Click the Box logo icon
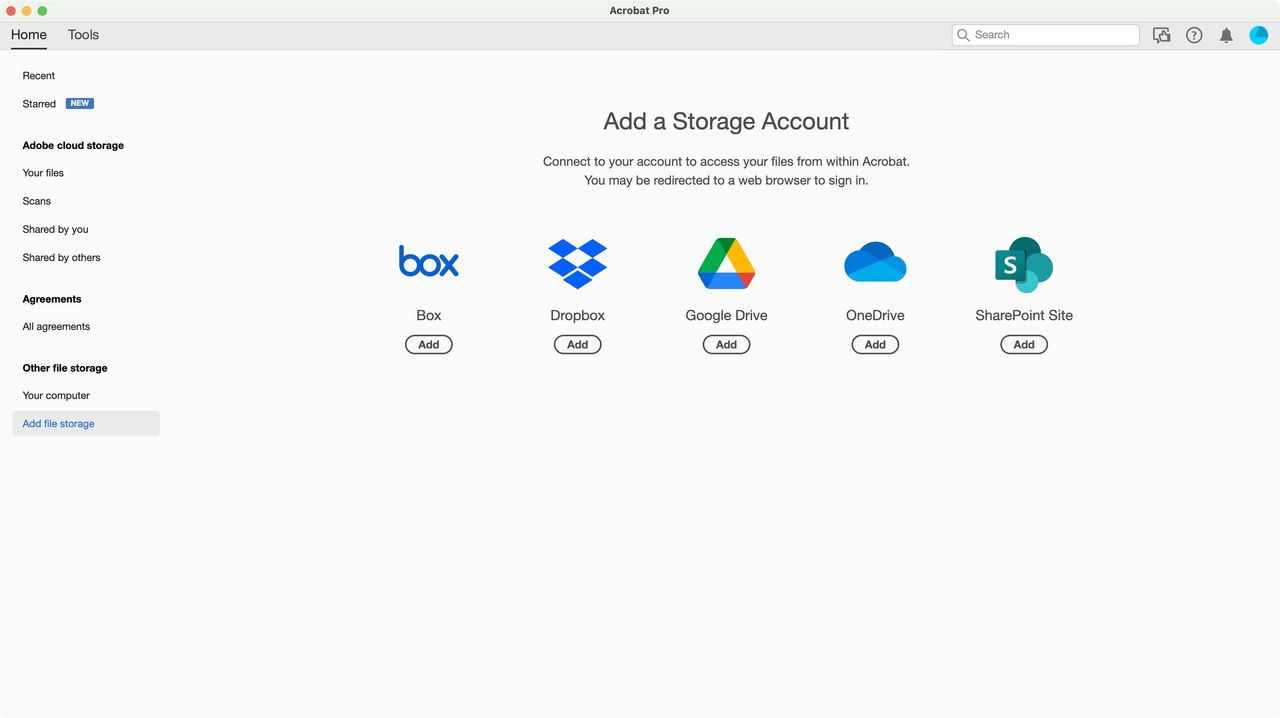This screenshot has width=1280, height=718. (x=428, y=262)
